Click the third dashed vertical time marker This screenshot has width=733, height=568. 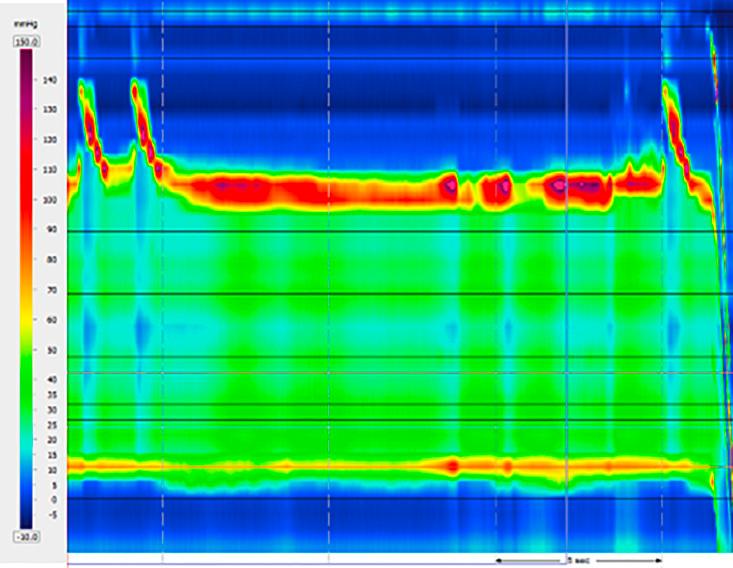pyautogui.click(x=496, y=300)
